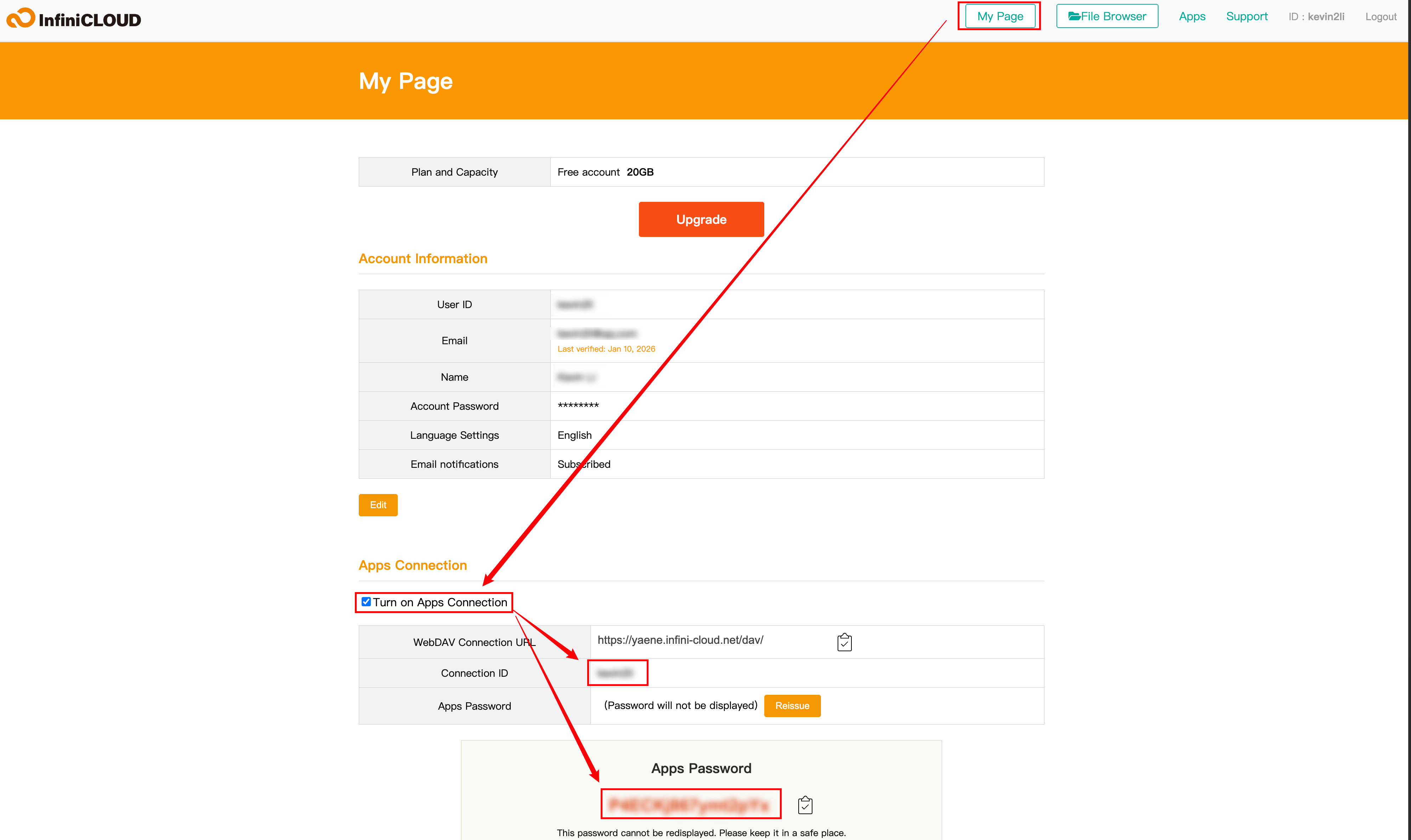The width and height of the screenshot is (1411, 840).
Task: Copy the WebDAV Connection URL
Action: (x=844, y=642)
